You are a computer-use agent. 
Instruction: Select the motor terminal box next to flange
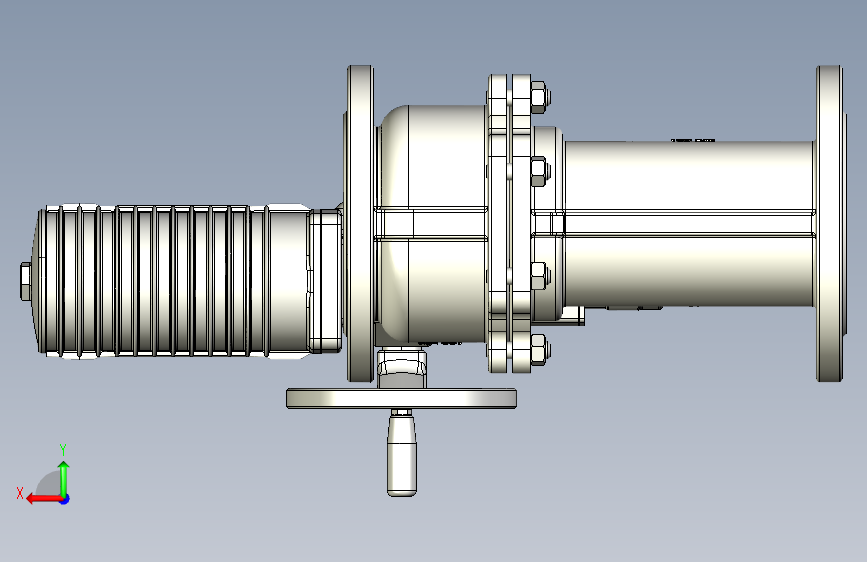click(326, 281)
